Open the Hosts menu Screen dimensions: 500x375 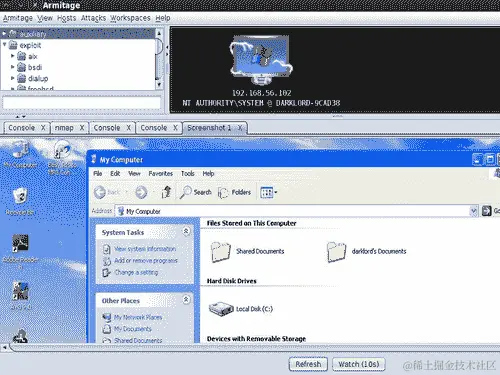(67, 18)
